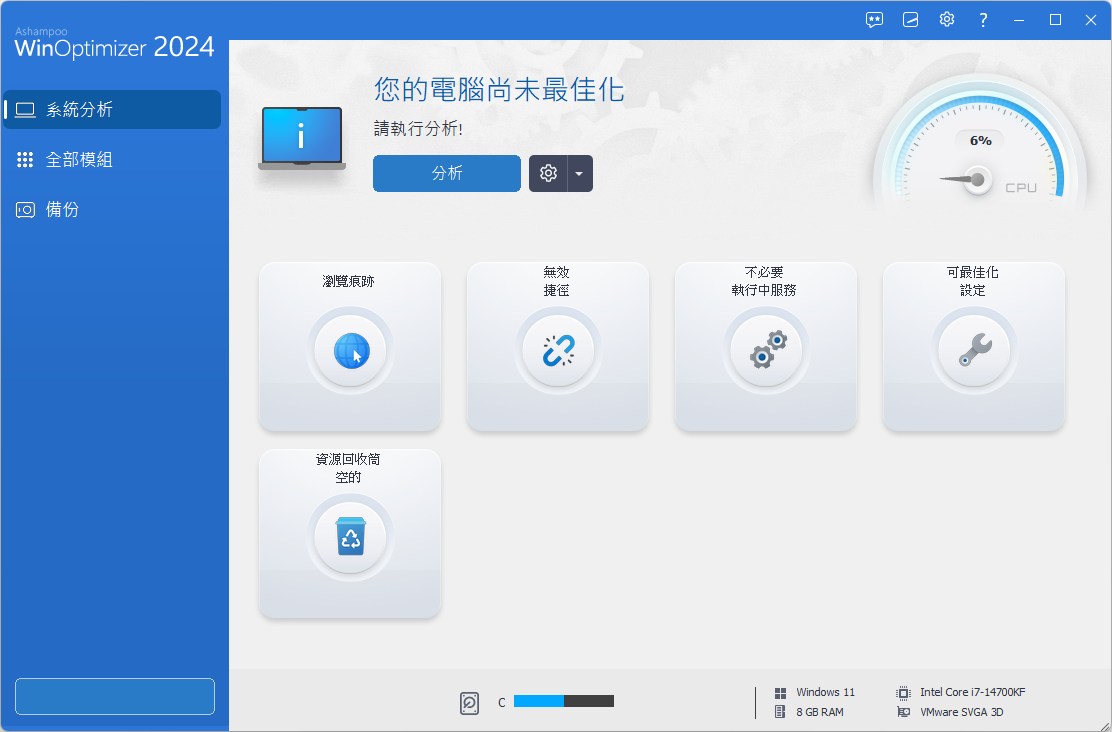Click the skin/theme icon in title bar
1112x732 pixels.
pos(911,20)
